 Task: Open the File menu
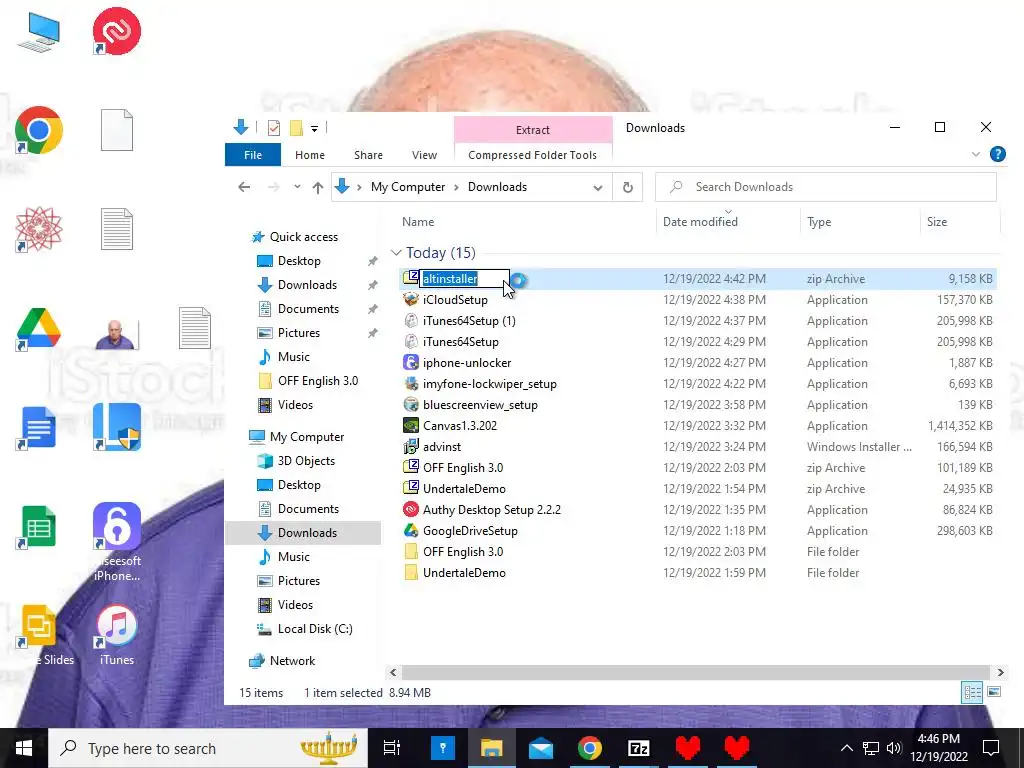pos(253,155)
